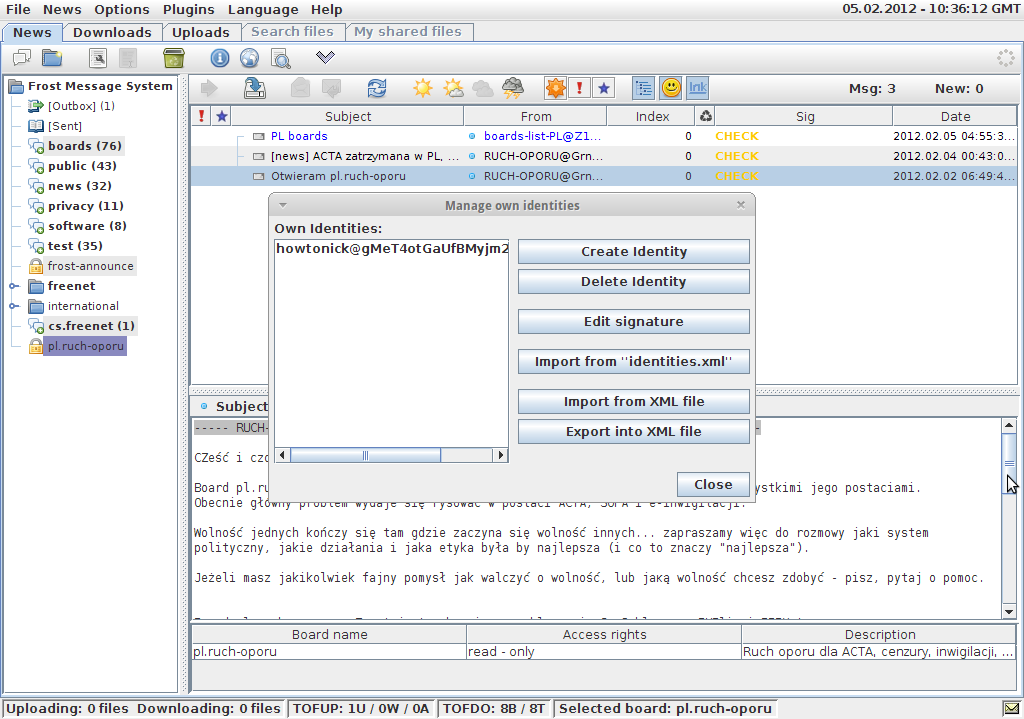The image size is (1024, 719).
Task: Open the Plugins menu
Action: (x=189, y=10)
